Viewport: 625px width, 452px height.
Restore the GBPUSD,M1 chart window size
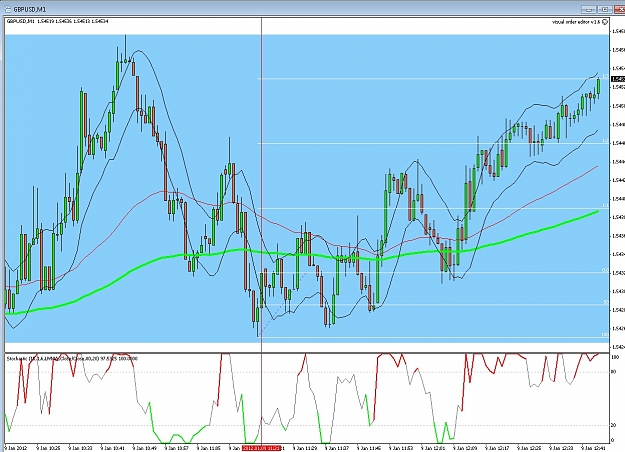click(605, 9)
